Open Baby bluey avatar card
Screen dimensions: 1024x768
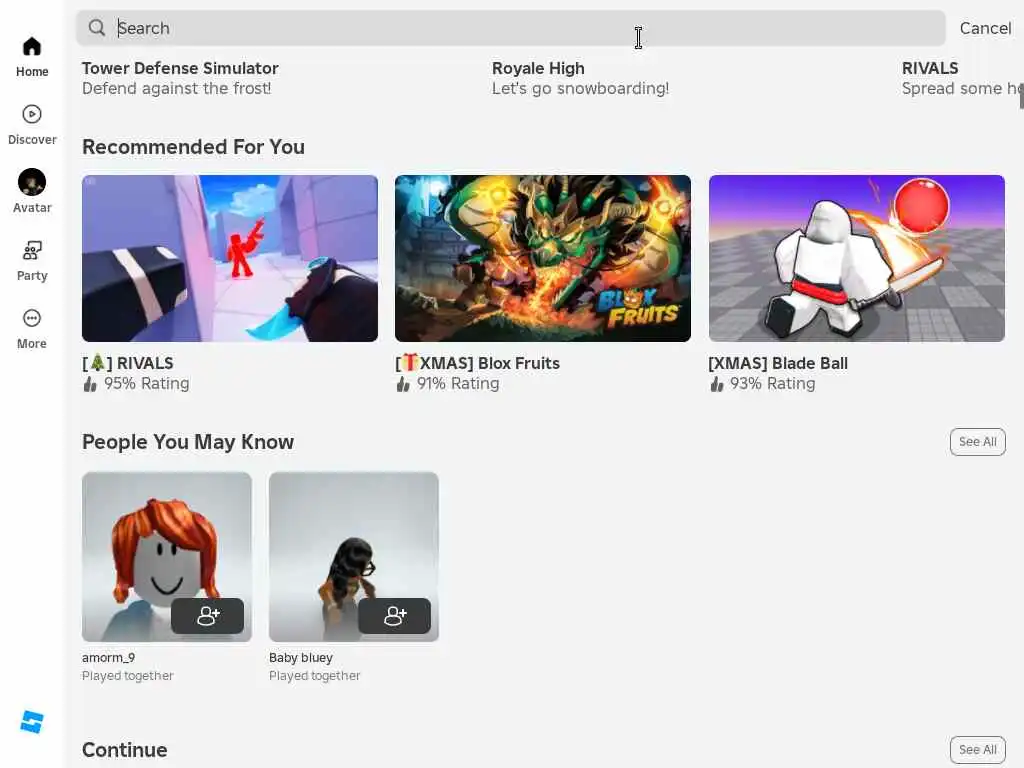click(x=353, y=556)
